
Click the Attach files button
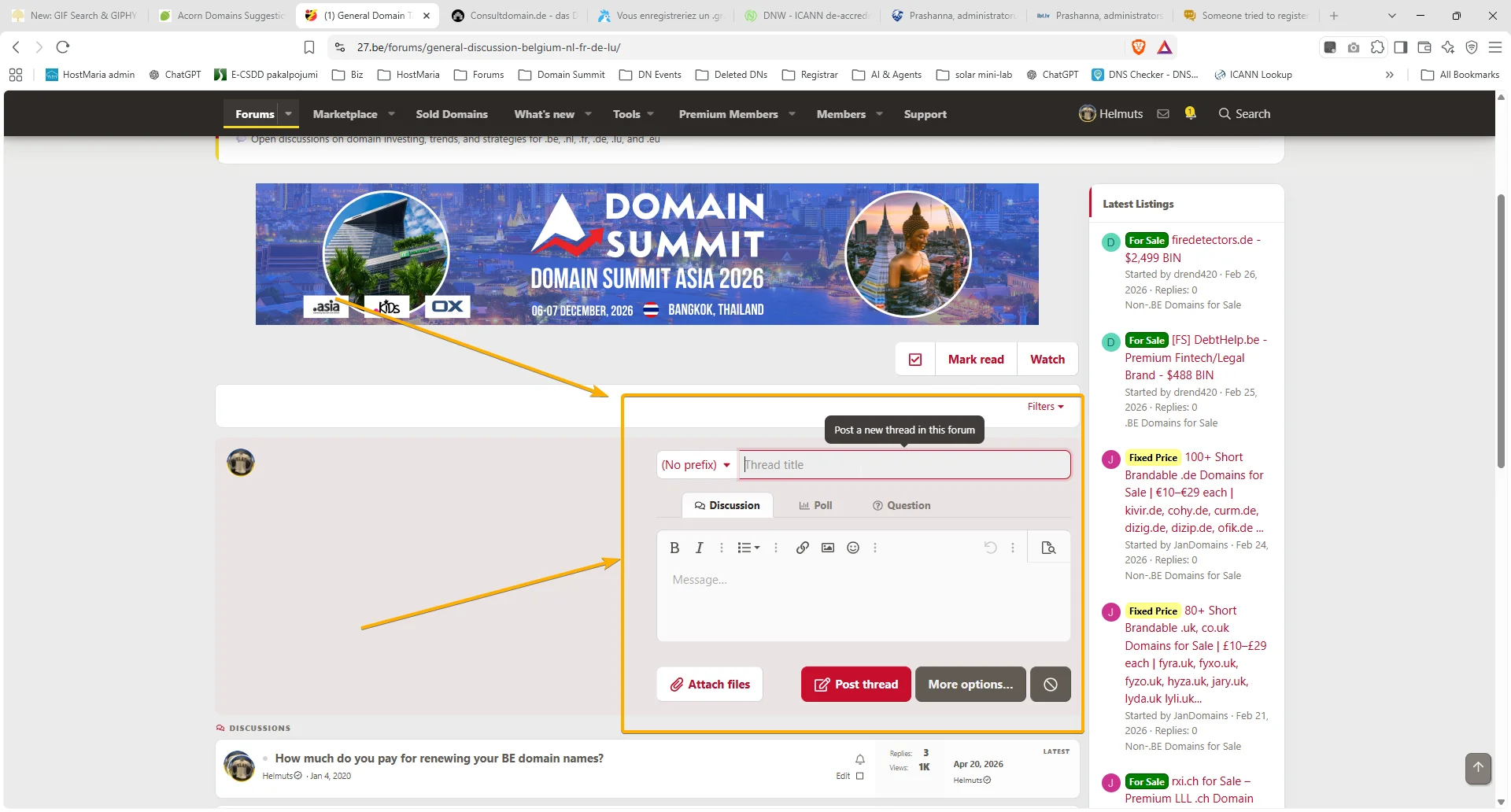[710, 685]
